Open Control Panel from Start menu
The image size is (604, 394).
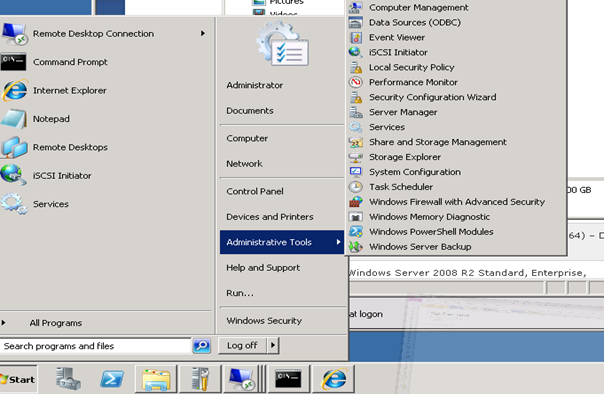pyautogui.click(x=255, y=191)
